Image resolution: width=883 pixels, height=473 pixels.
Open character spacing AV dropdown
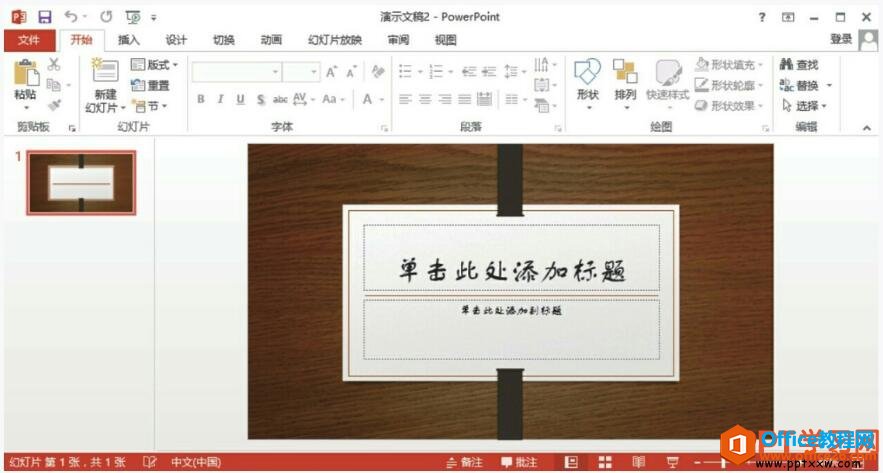coord(304,99)
